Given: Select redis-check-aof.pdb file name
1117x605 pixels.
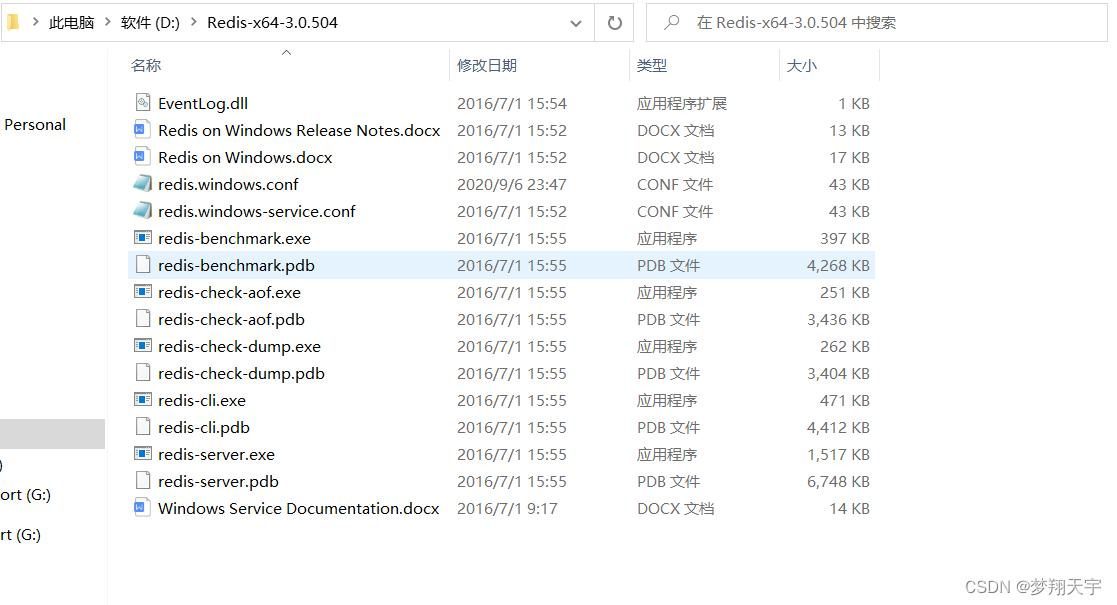Looking at the screenshot, I should click(232, 320).
